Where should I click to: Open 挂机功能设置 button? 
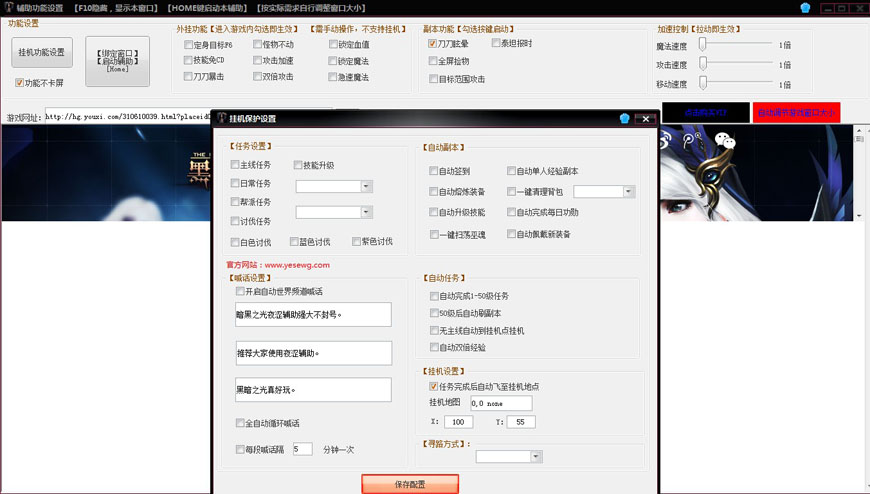(x=42, y=52)
